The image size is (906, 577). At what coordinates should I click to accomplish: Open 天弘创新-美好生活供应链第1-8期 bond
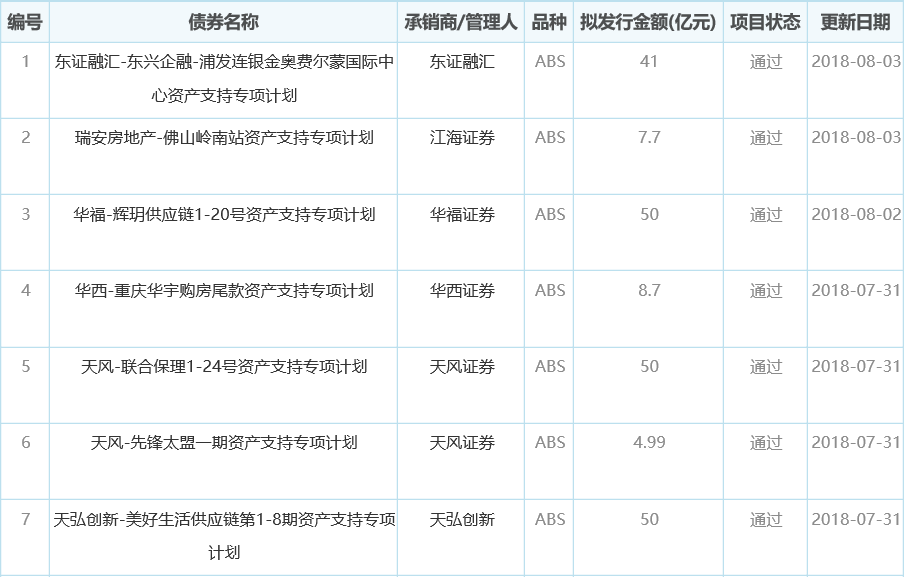tap(224, 536)
